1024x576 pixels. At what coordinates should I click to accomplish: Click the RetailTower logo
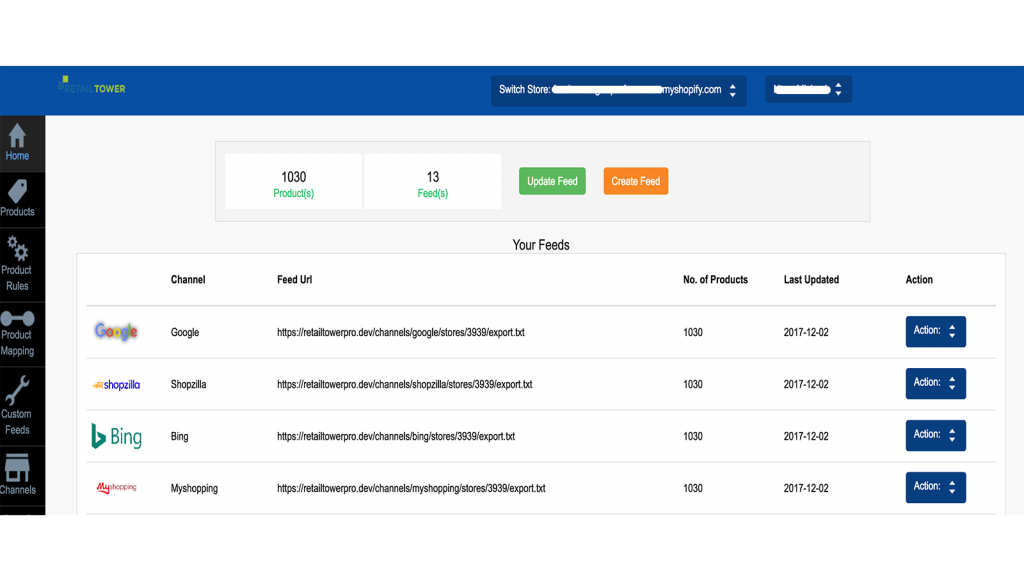pyautogui.click(x=91, y=85)
